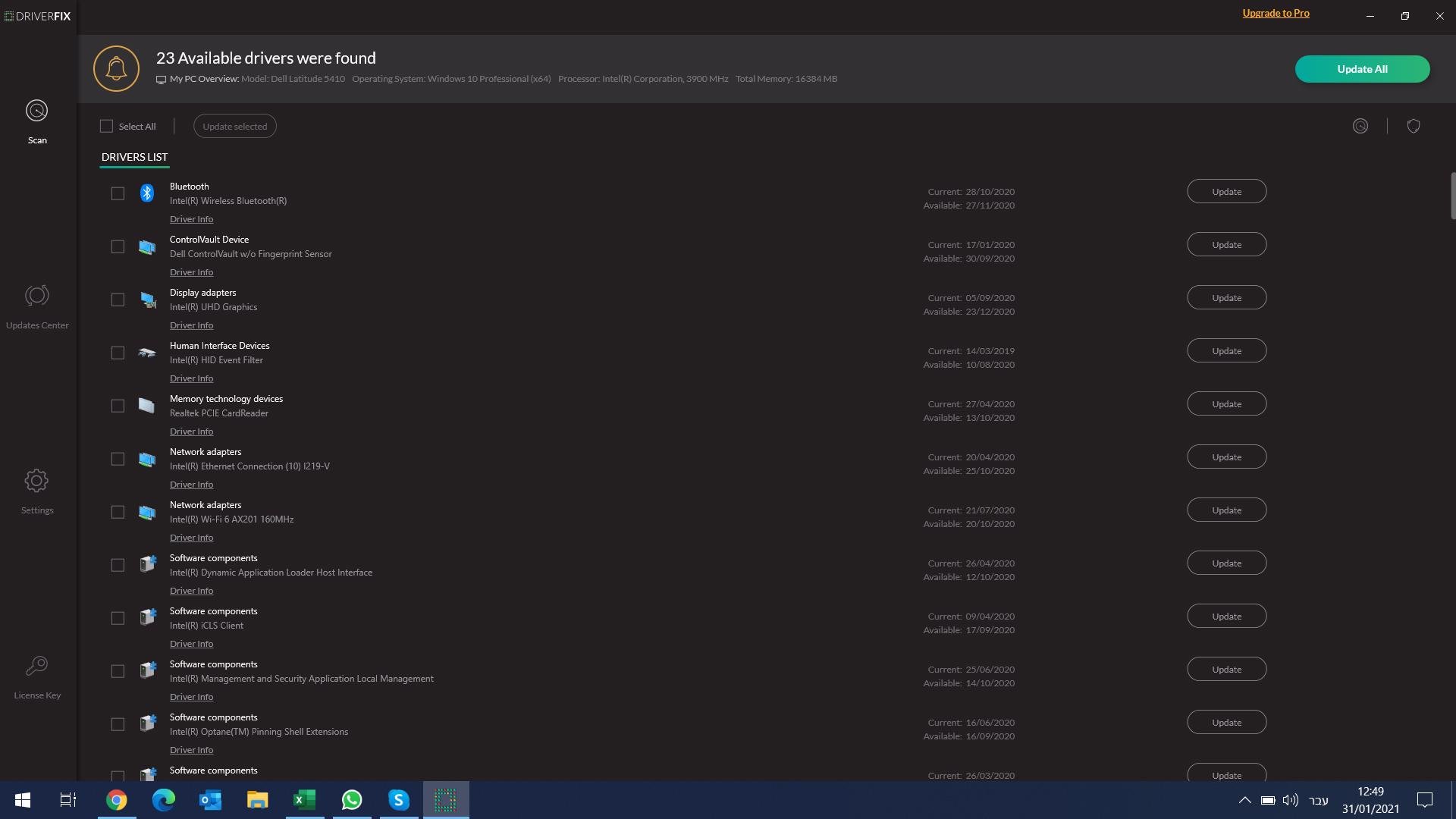Open Settings from the sidebar

click(x=36, y=490)
